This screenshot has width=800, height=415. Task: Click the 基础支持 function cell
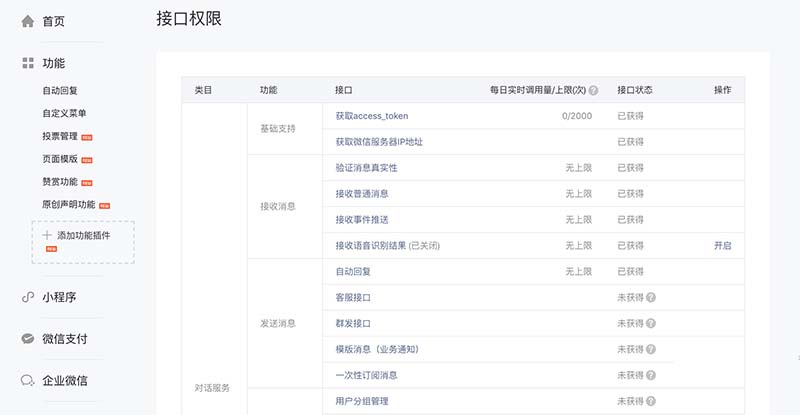coord(278,129)
